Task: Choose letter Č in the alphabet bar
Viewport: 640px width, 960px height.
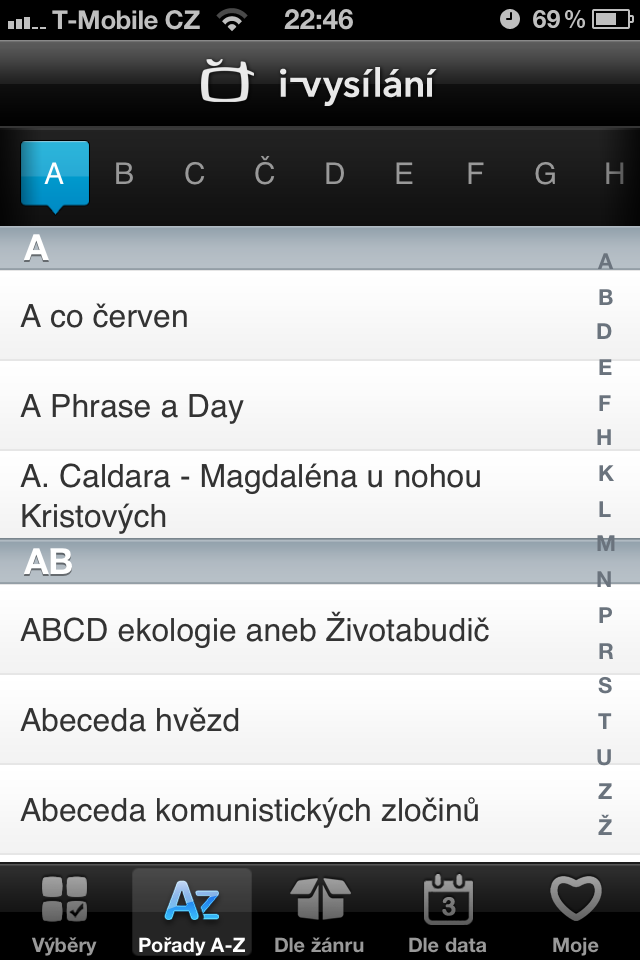Action: click(x=264, y=174)
